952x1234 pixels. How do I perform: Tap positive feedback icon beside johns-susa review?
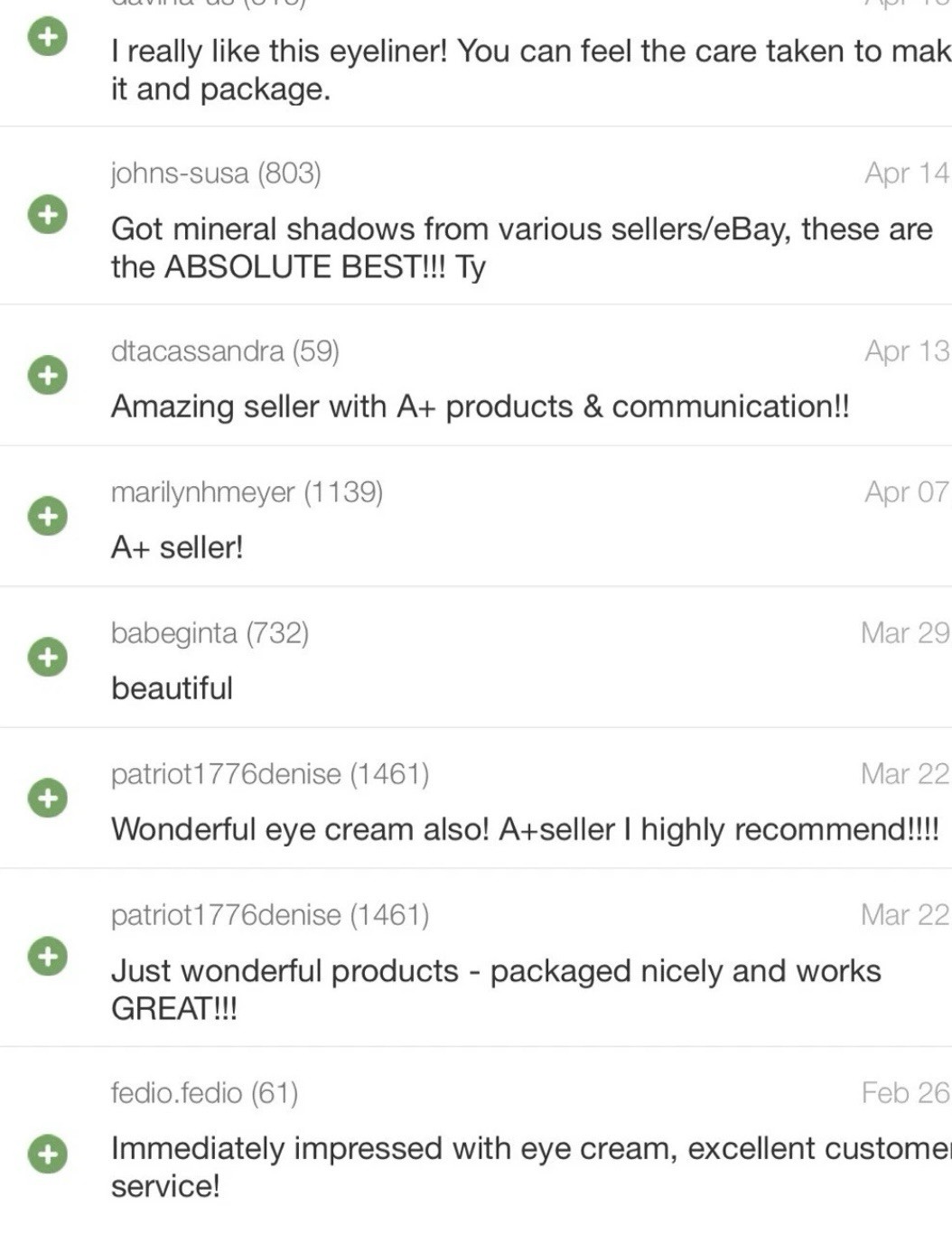coord(47,215)
